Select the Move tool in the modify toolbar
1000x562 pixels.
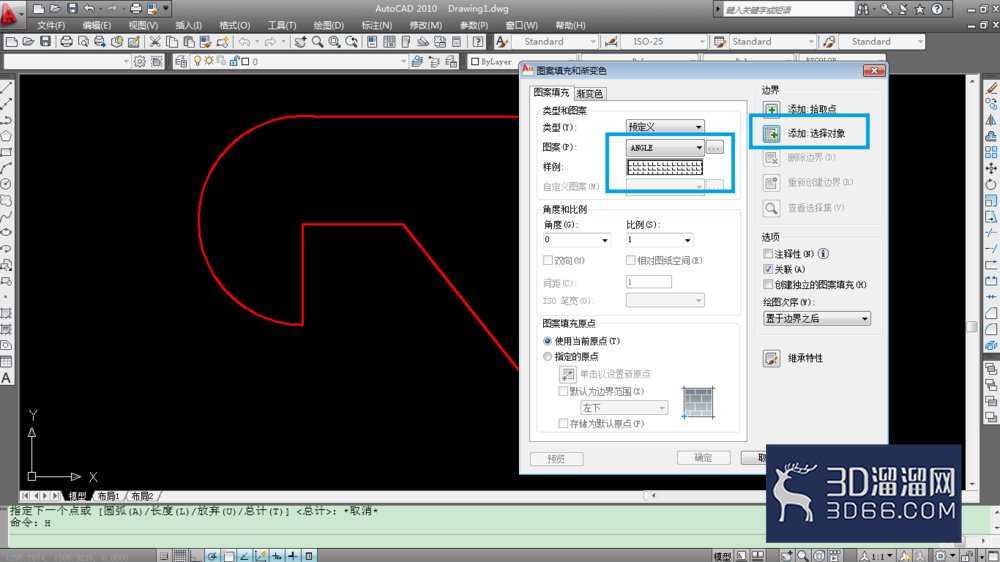[991, 168]
